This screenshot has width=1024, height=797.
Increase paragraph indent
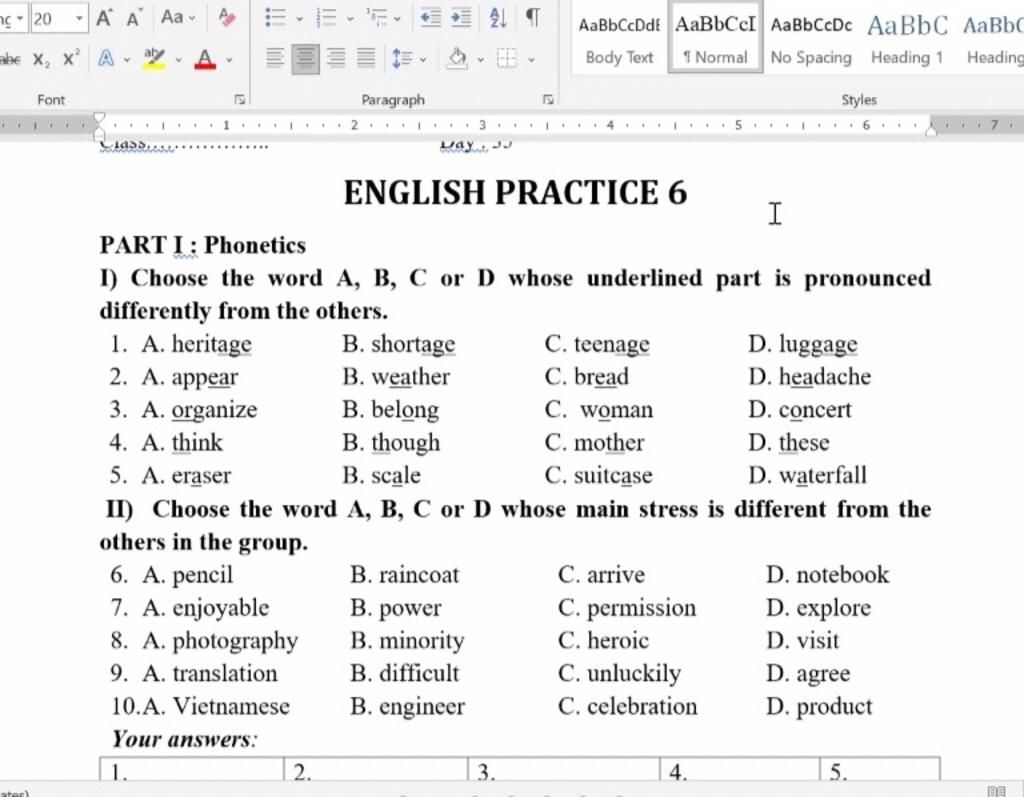click(x=461, y=18)
